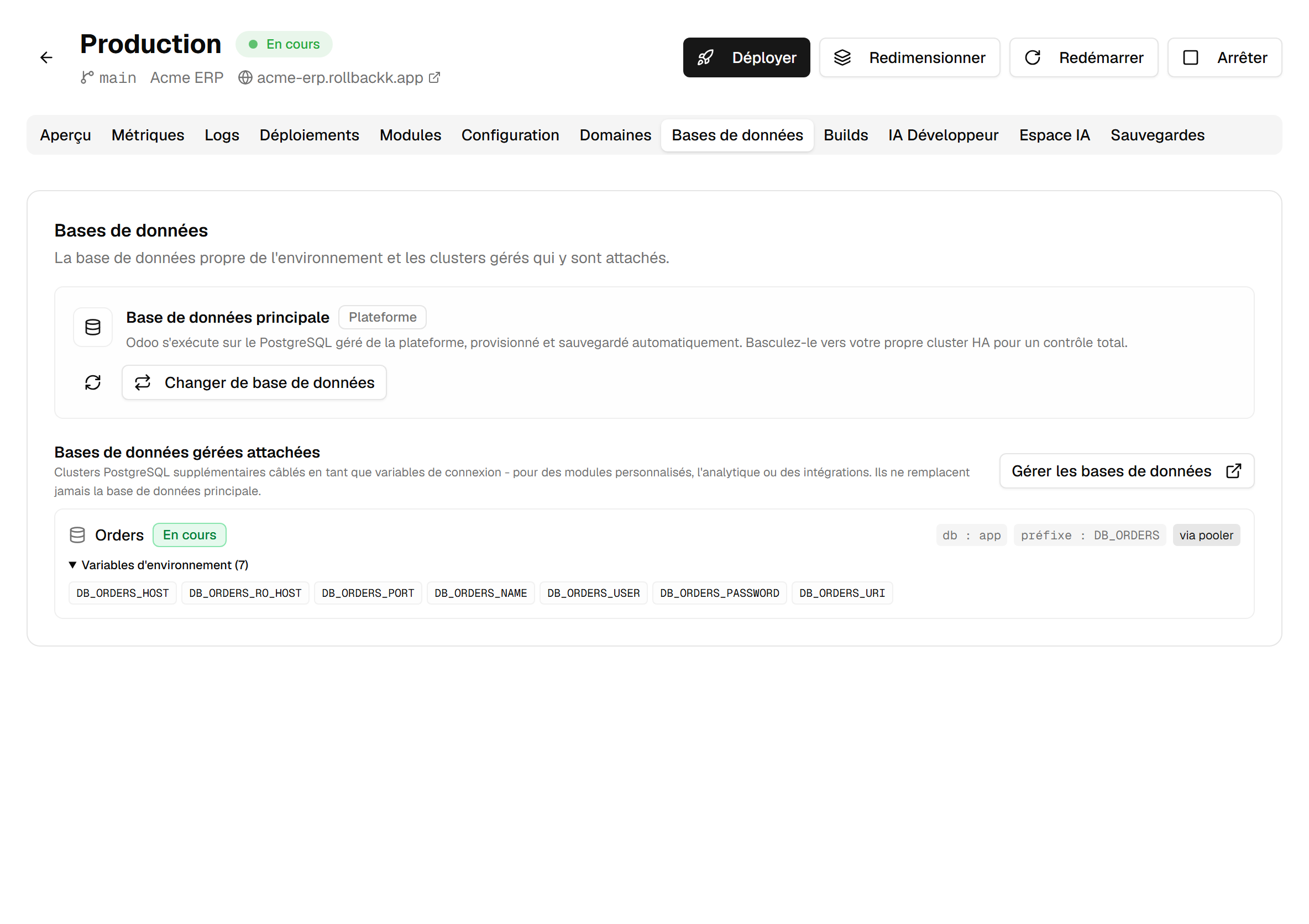The width and height of the screenshot is (1309, 924).
Task: Open the Builds tab
Action: (x=846, y=135)
